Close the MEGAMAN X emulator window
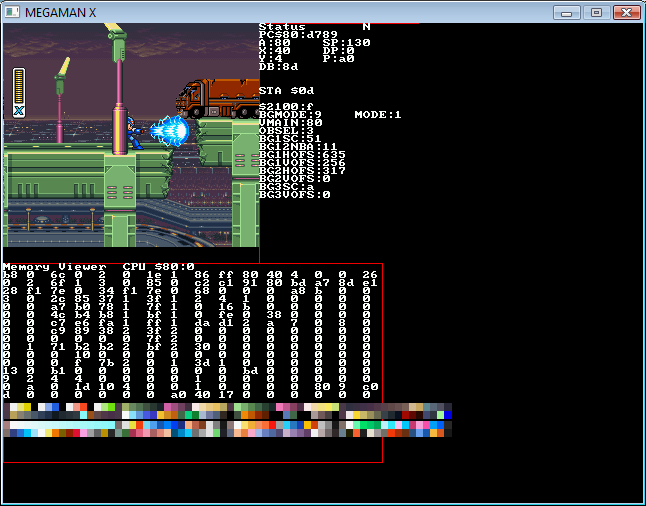646x506 pixels. (626, 12)
